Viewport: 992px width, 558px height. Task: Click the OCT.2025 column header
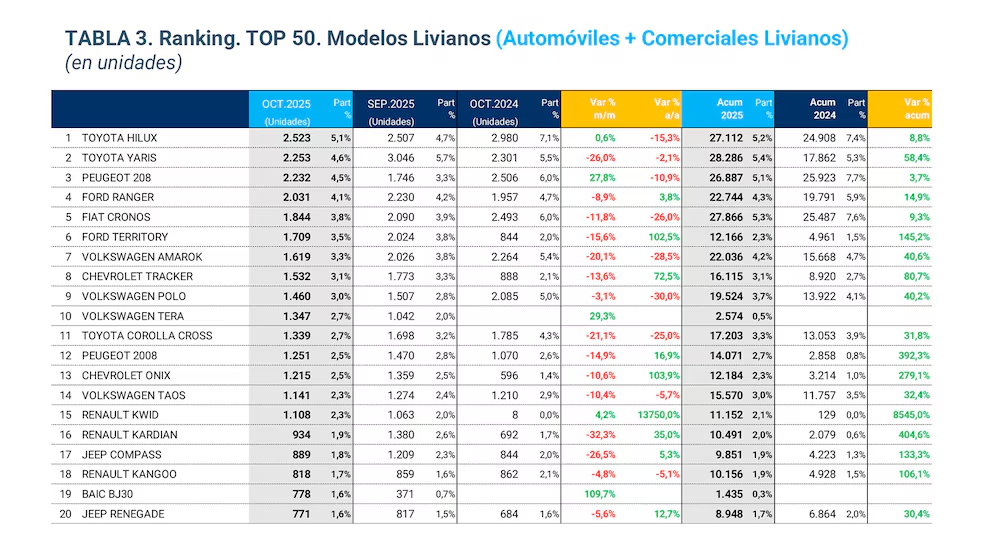click(x=287, y=110)
